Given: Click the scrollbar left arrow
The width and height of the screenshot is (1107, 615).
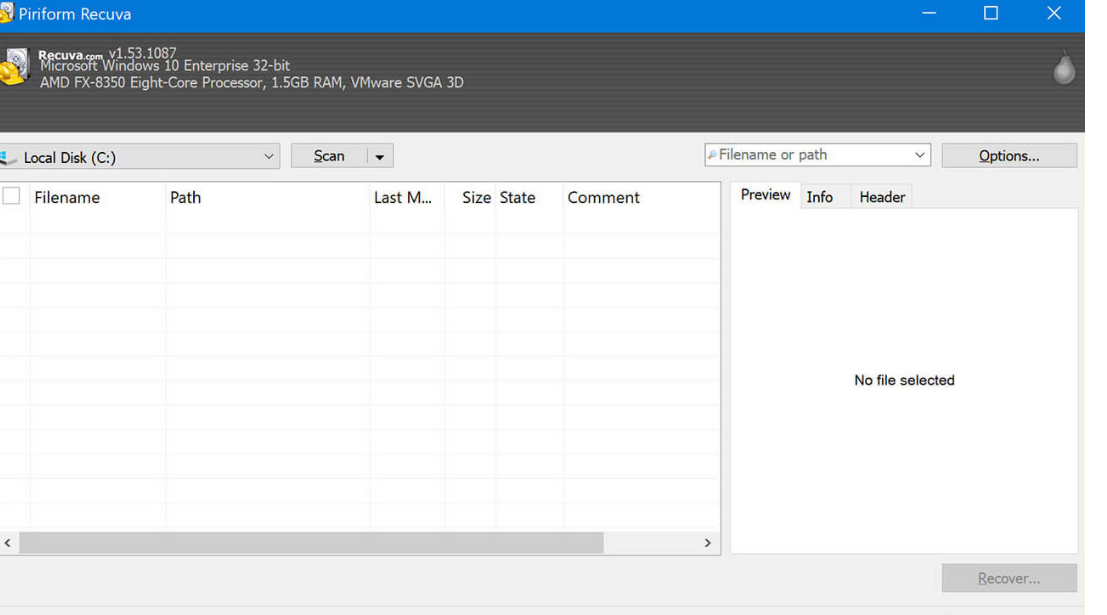Looking at the screenshot, I should pyautogui.click(x=9, y=543).
